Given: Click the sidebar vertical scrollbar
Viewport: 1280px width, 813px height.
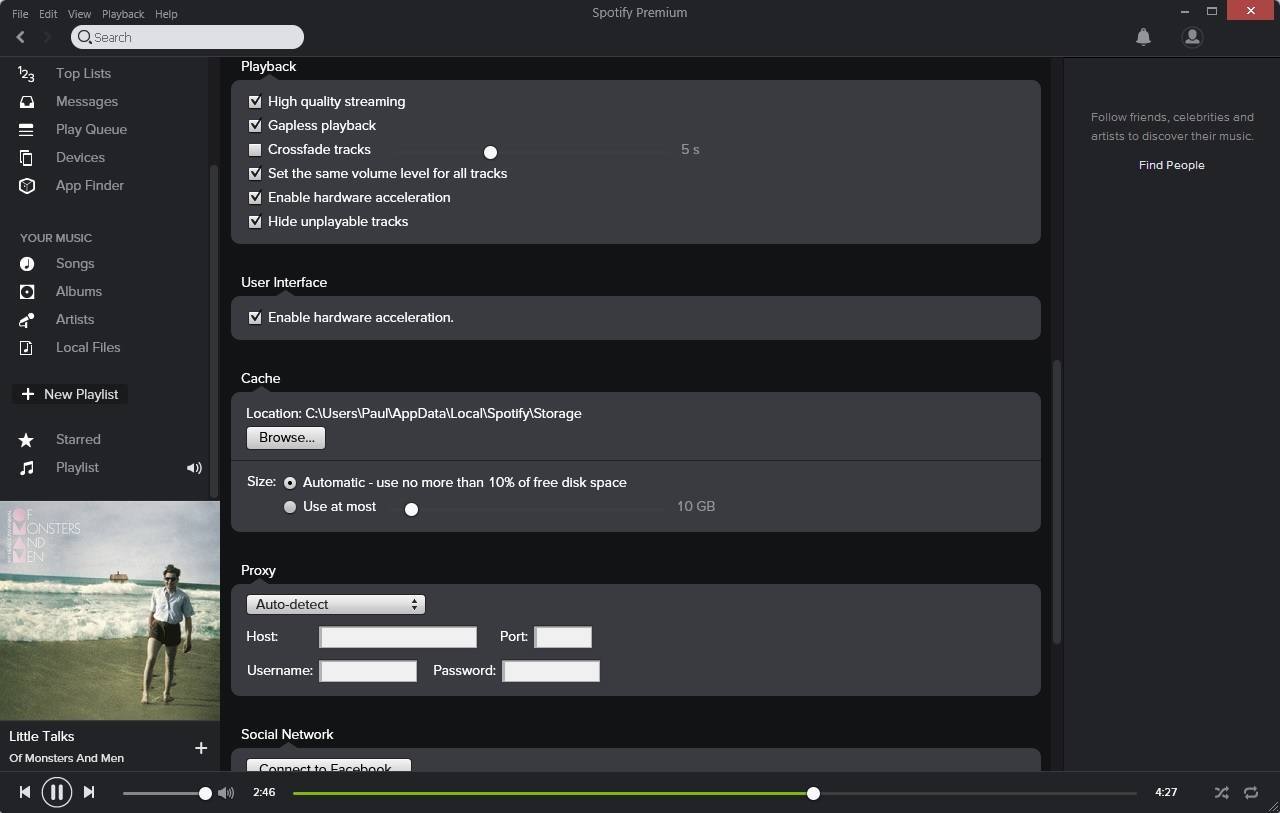Looking at the screenshot, I should [x=213, y=330].
